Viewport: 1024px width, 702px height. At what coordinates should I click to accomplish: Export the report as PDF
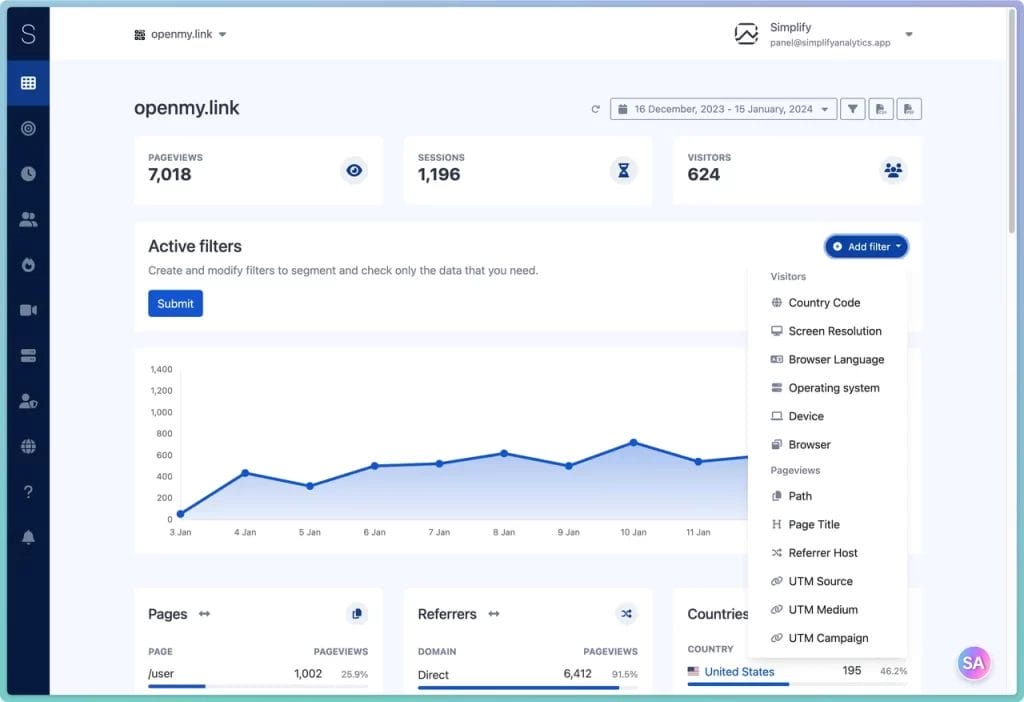909,108
